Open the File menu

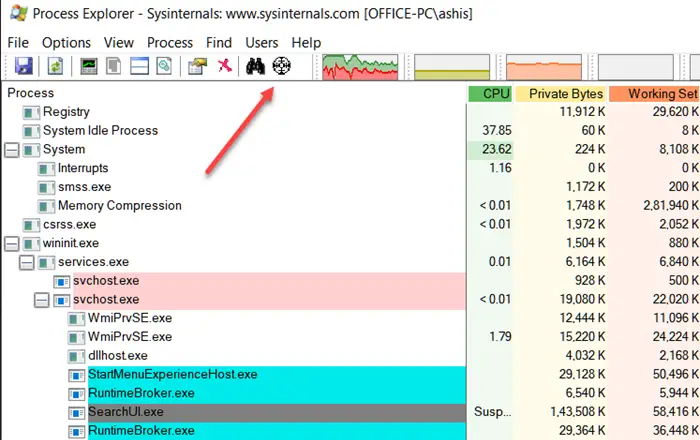18,42
